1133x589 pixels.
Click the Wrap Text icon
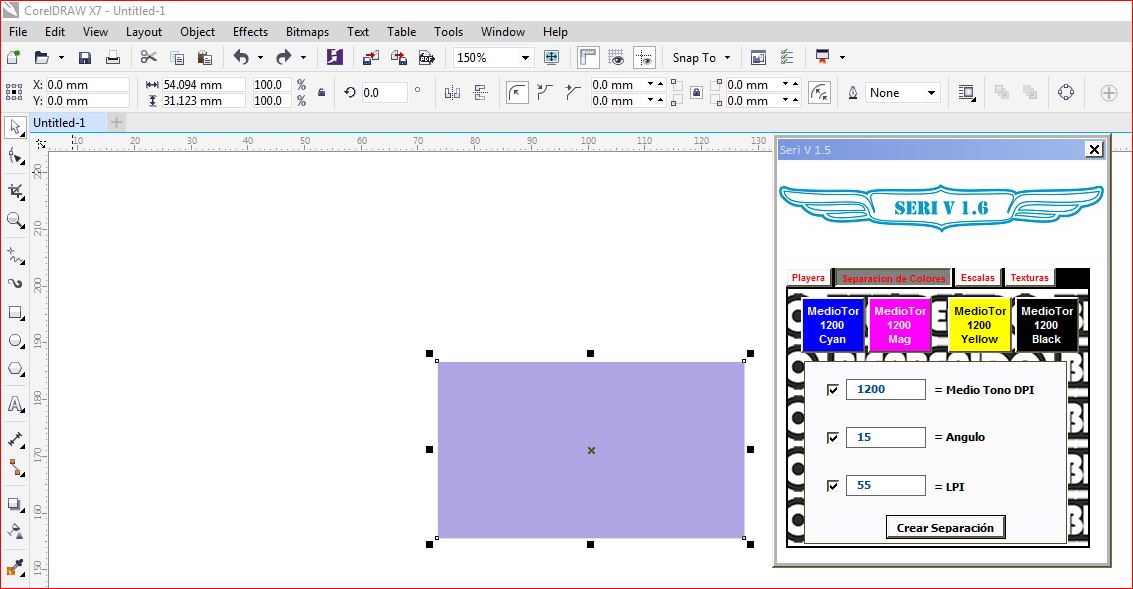967,93
